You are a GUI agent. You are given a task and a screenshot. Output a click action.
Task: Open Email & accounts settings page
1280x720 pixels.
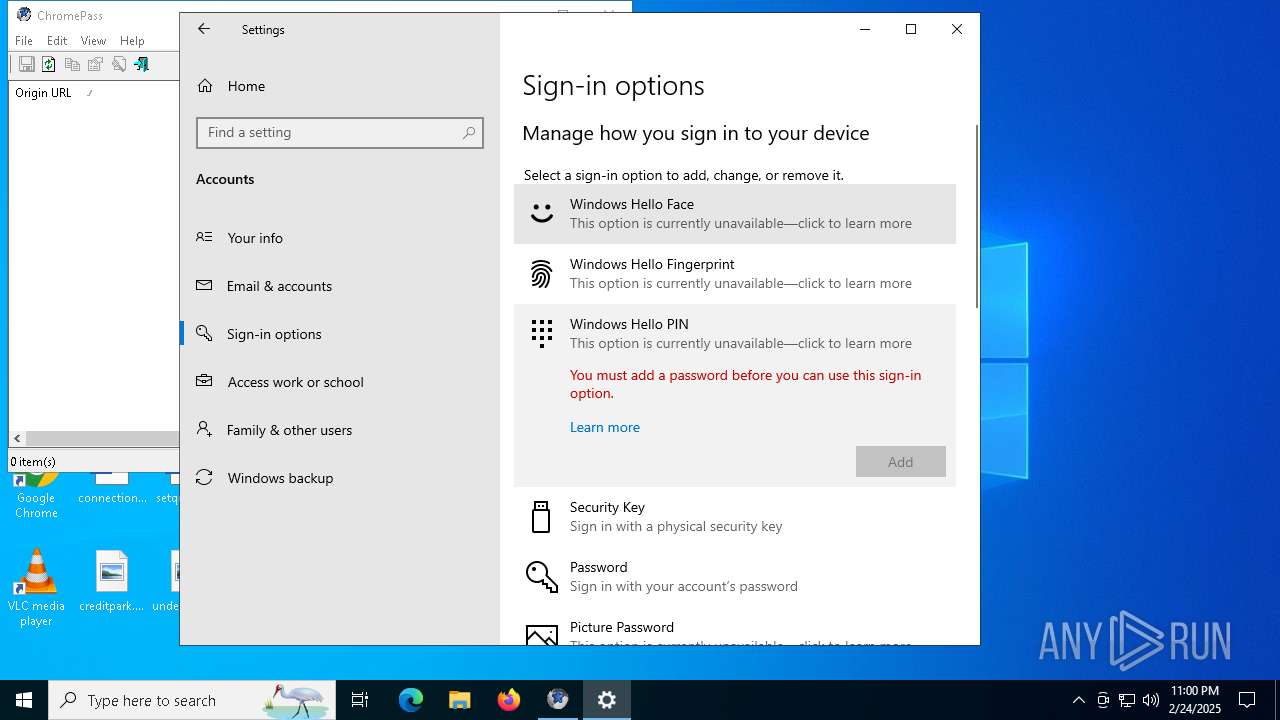pyautogui.click(x=340, y=286)
